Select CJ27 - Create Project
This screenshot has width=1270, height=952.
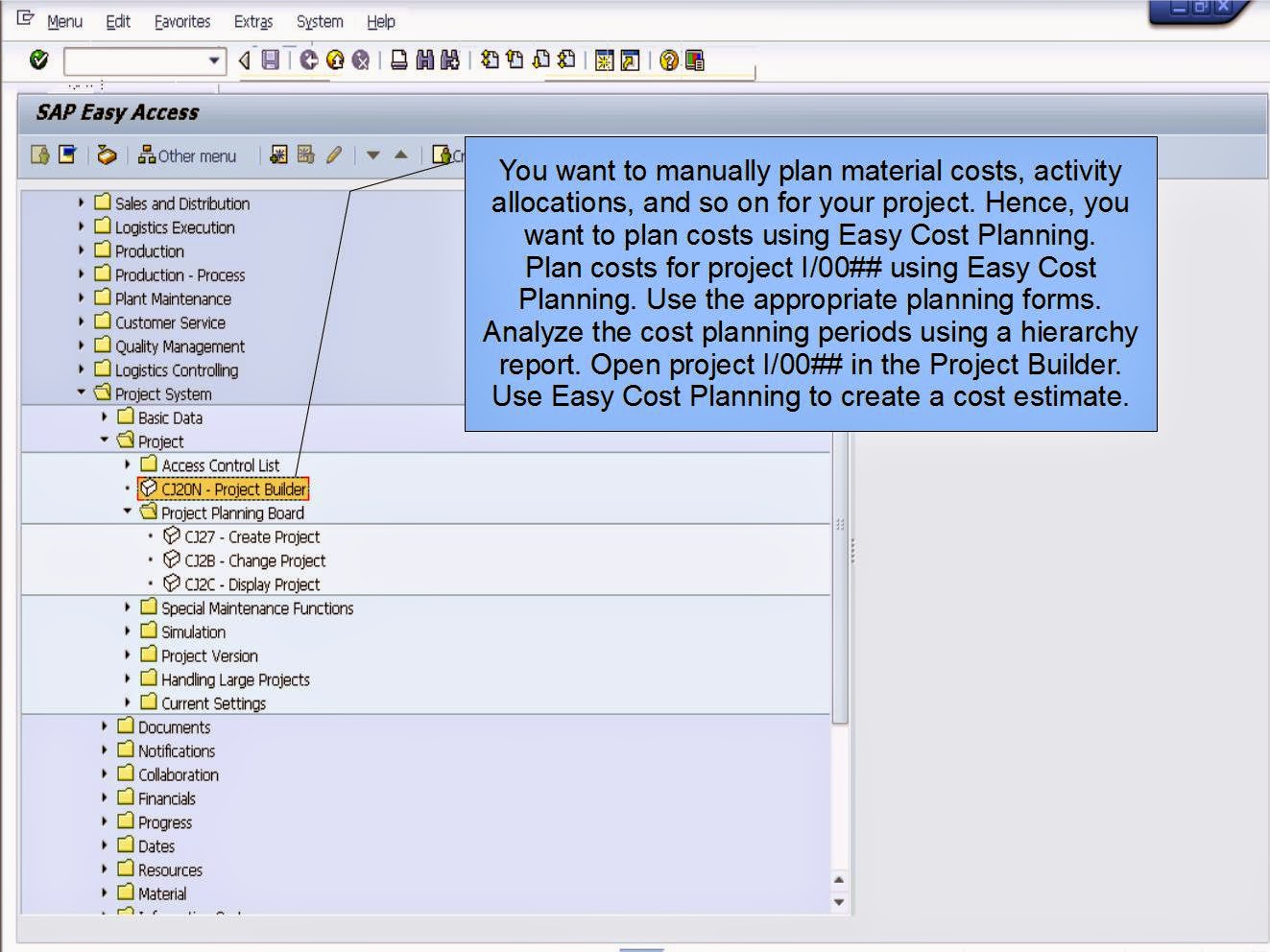pos(241,536)
